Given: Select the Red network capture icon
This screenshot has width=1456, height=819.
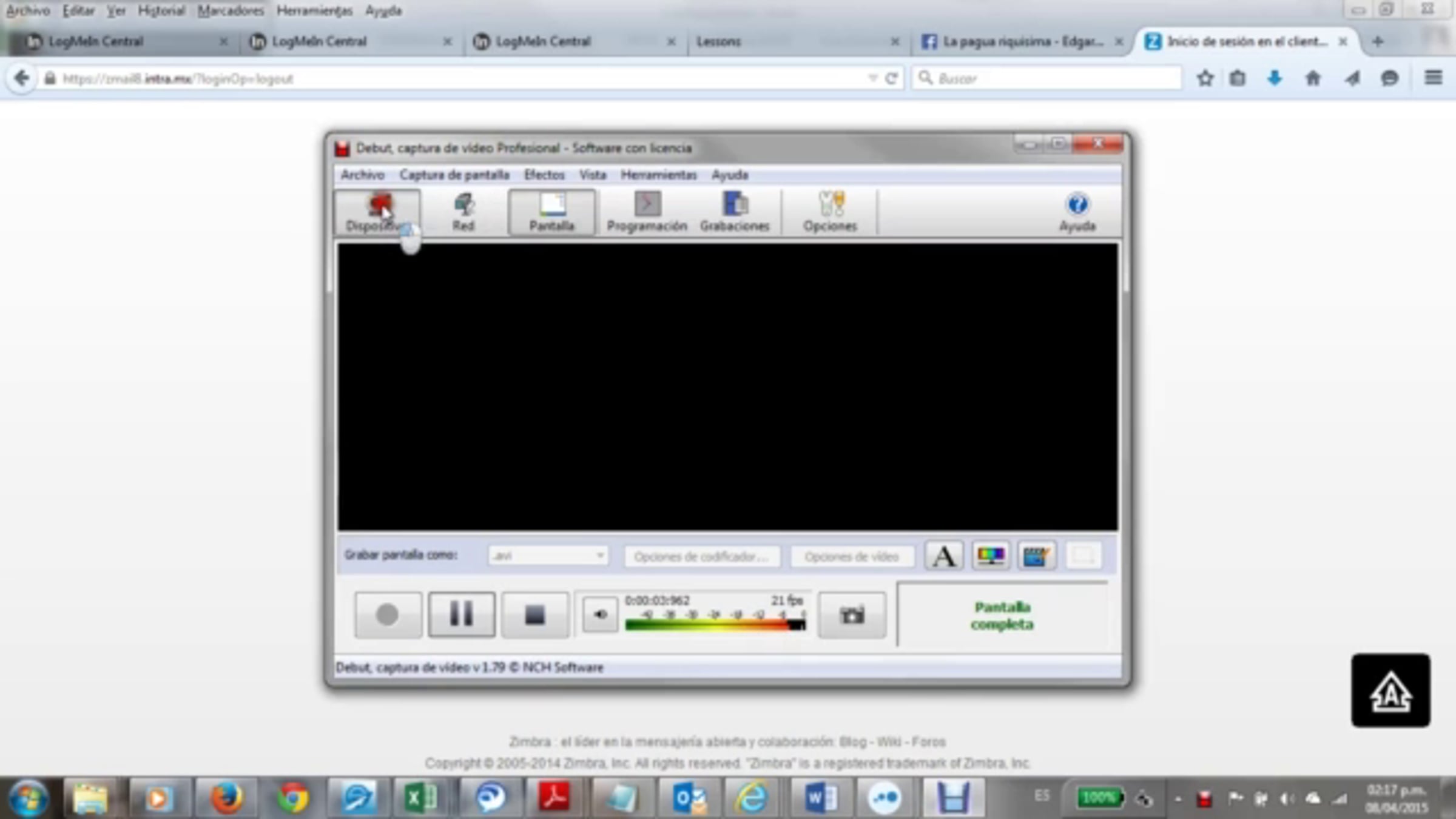Looking at the screenshot, I should (x=463, y=212).
